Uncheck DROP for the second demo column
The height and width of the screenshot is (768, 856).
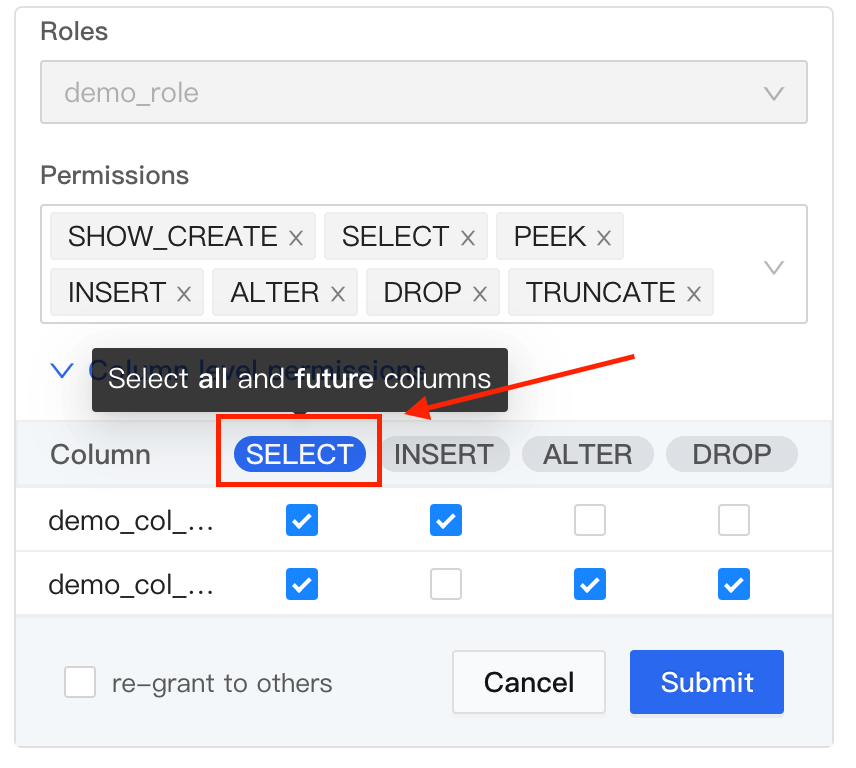click(734, 584)
